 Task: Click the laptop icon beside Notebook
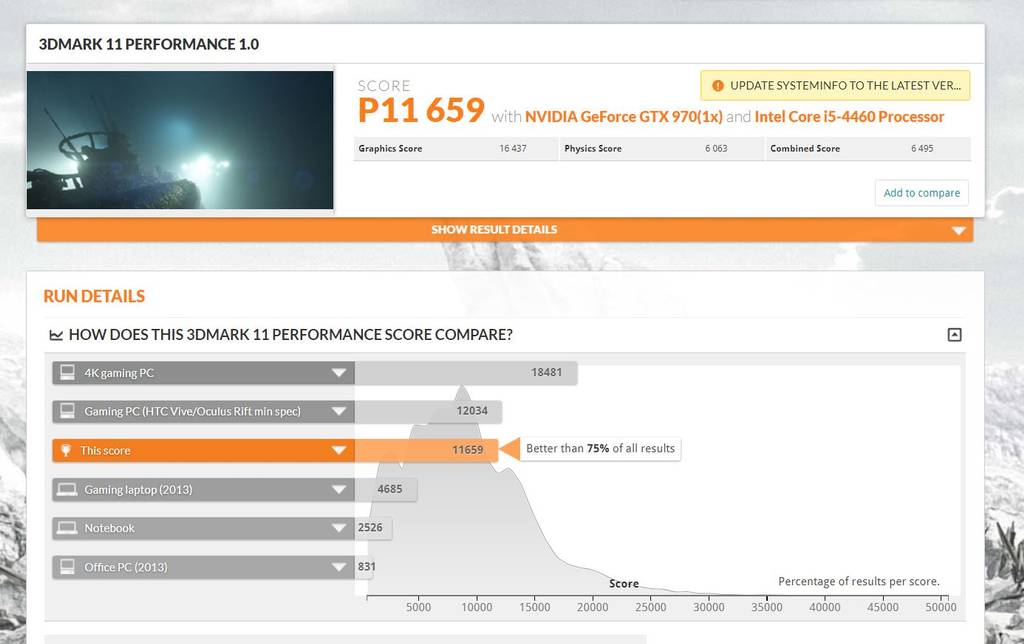[67, 528]
